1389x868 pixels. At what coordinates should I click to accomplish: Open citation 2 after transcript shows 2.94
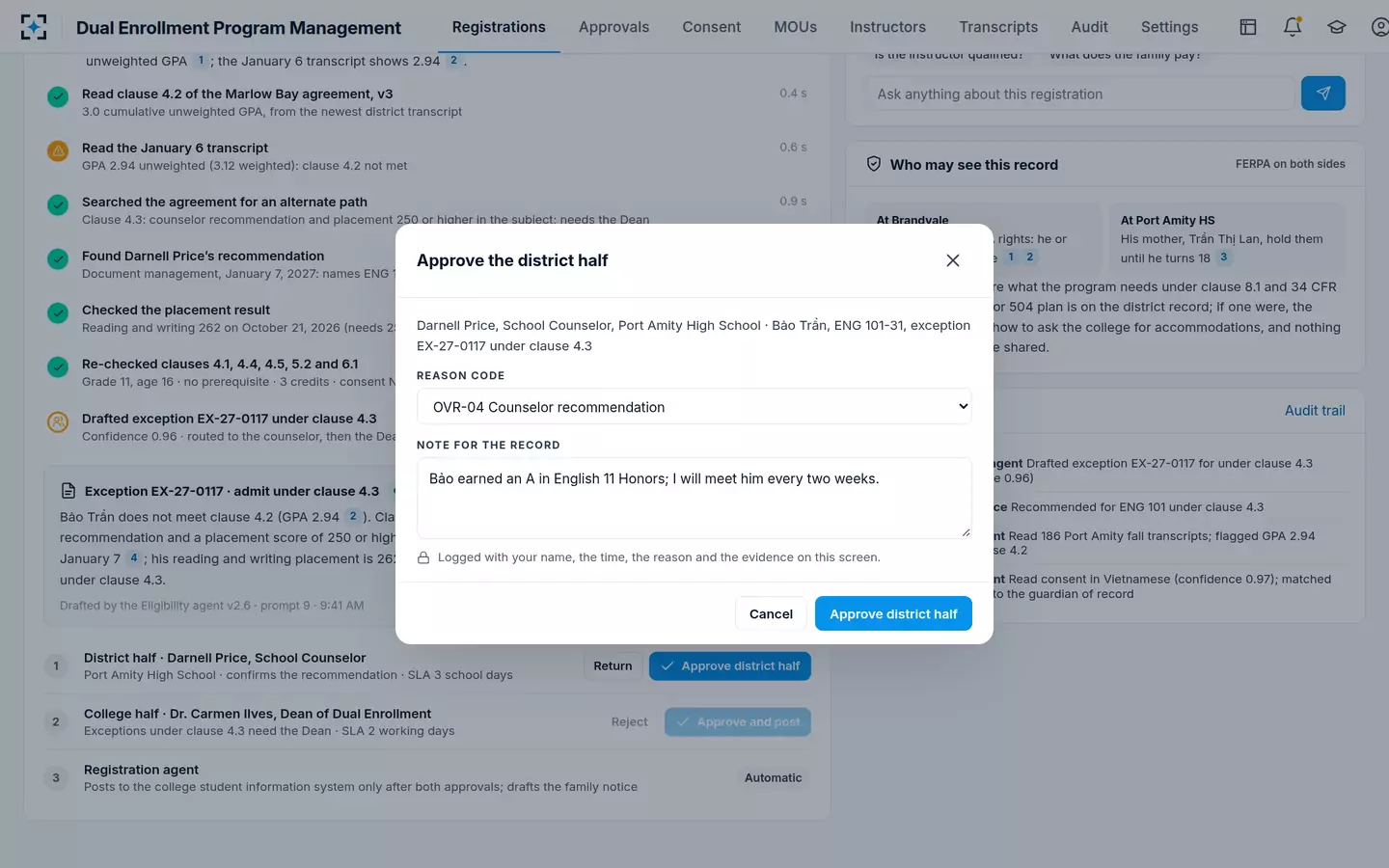453,61
